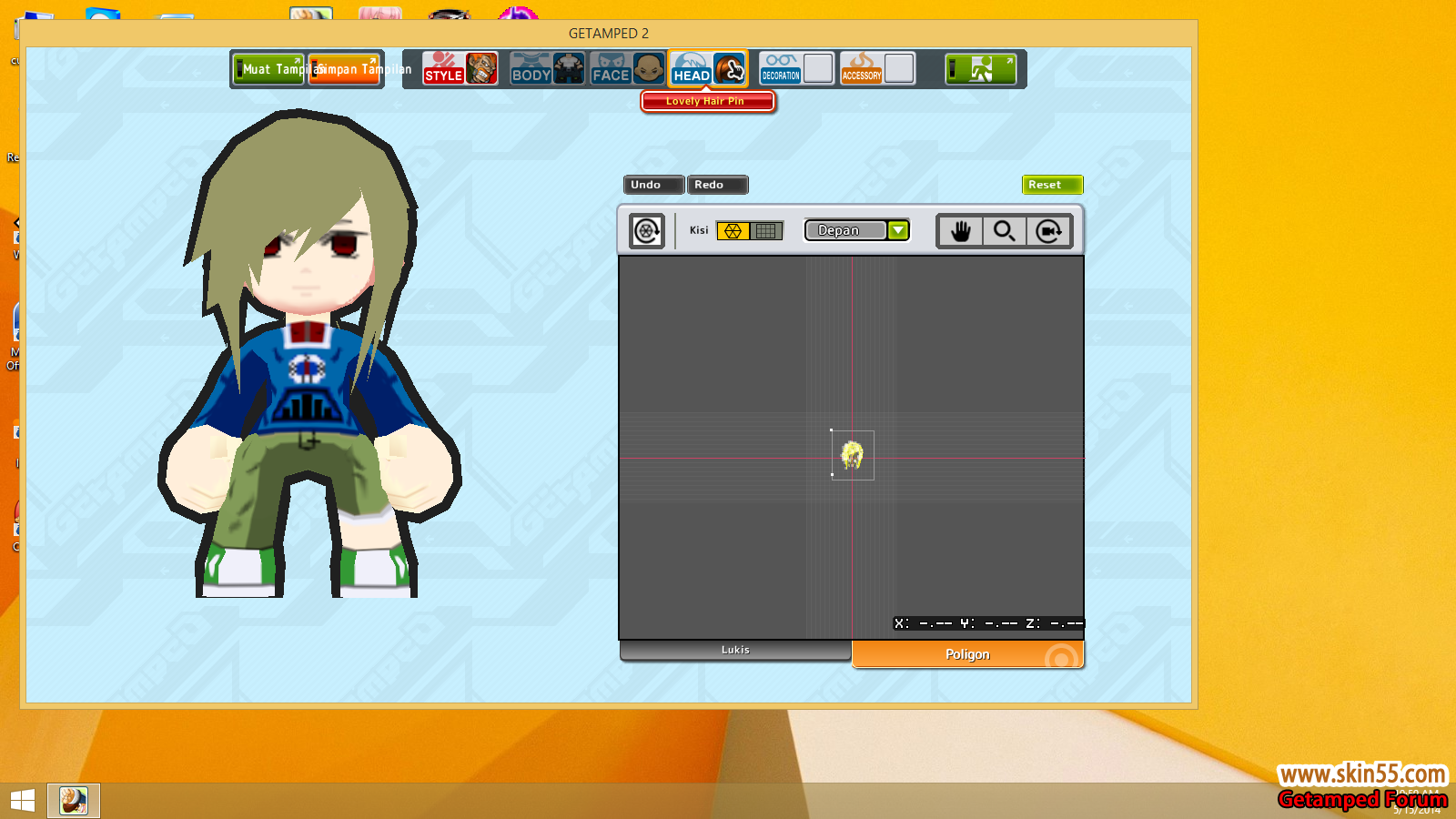
Task: Click the Lovely Hair Pin label
Action: (707, 101)
